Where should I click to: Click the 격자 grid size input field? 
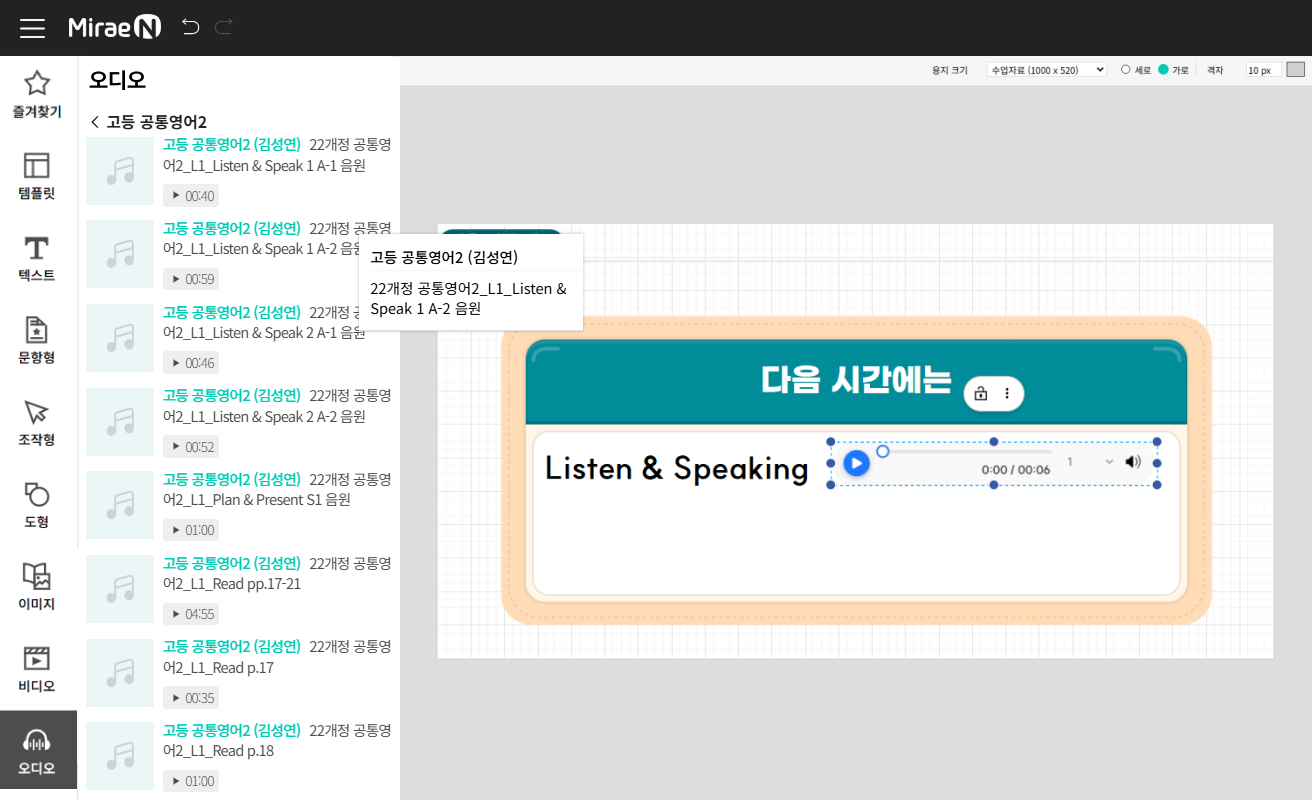point(1262,70)
